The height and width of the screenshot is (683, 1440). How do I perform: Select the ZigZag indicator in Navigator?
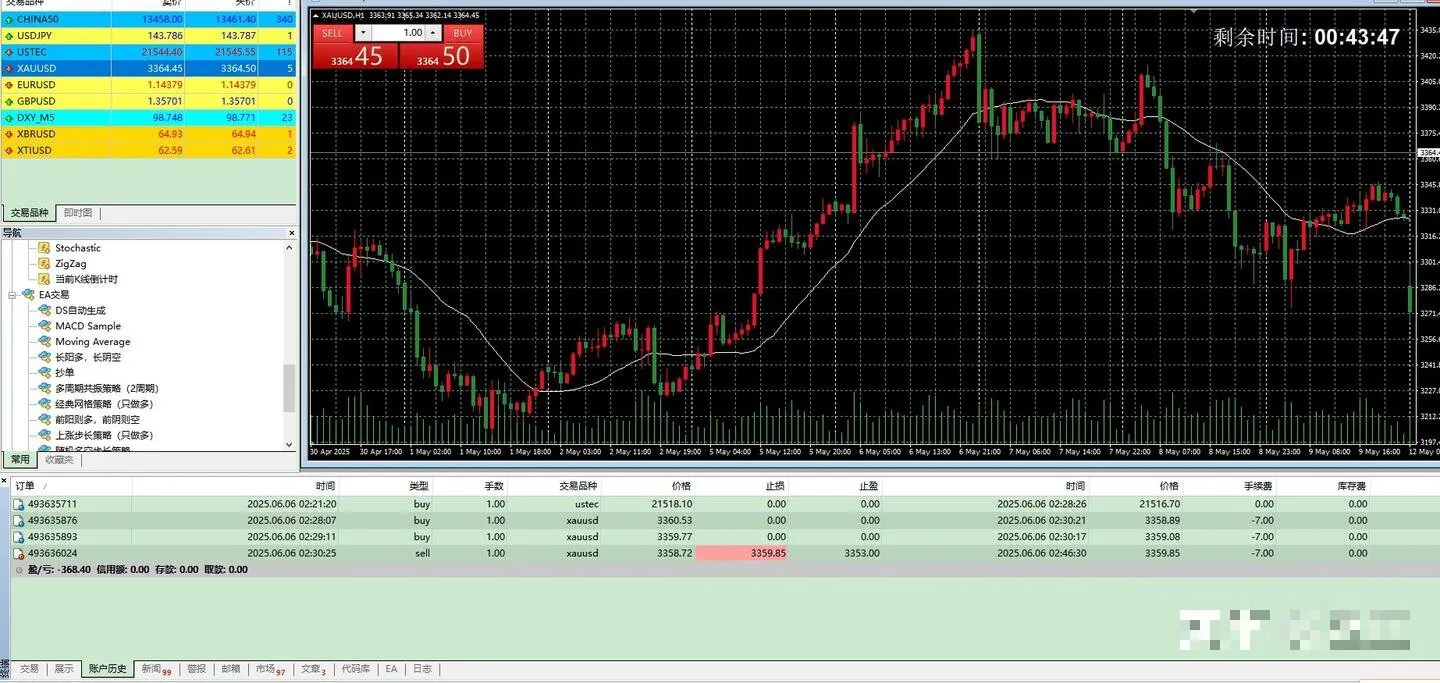(69, 263)
